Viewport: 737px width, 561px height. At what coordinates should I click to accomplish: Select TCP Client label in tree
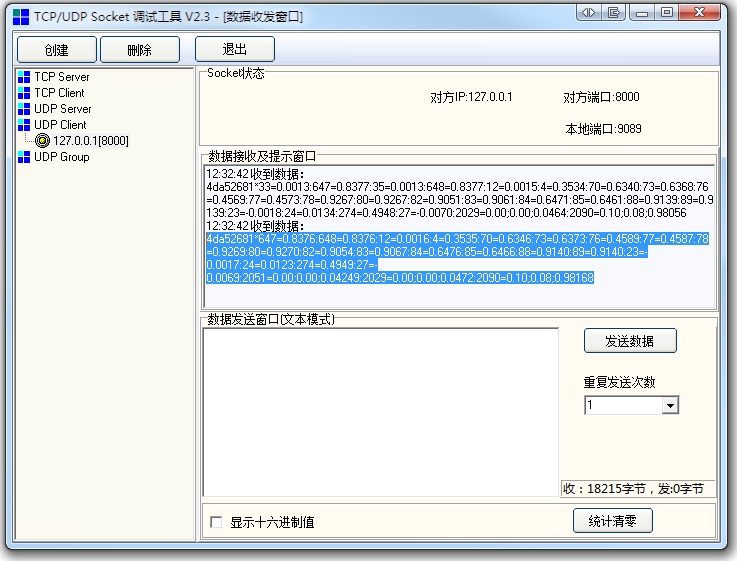click(59, 93)
